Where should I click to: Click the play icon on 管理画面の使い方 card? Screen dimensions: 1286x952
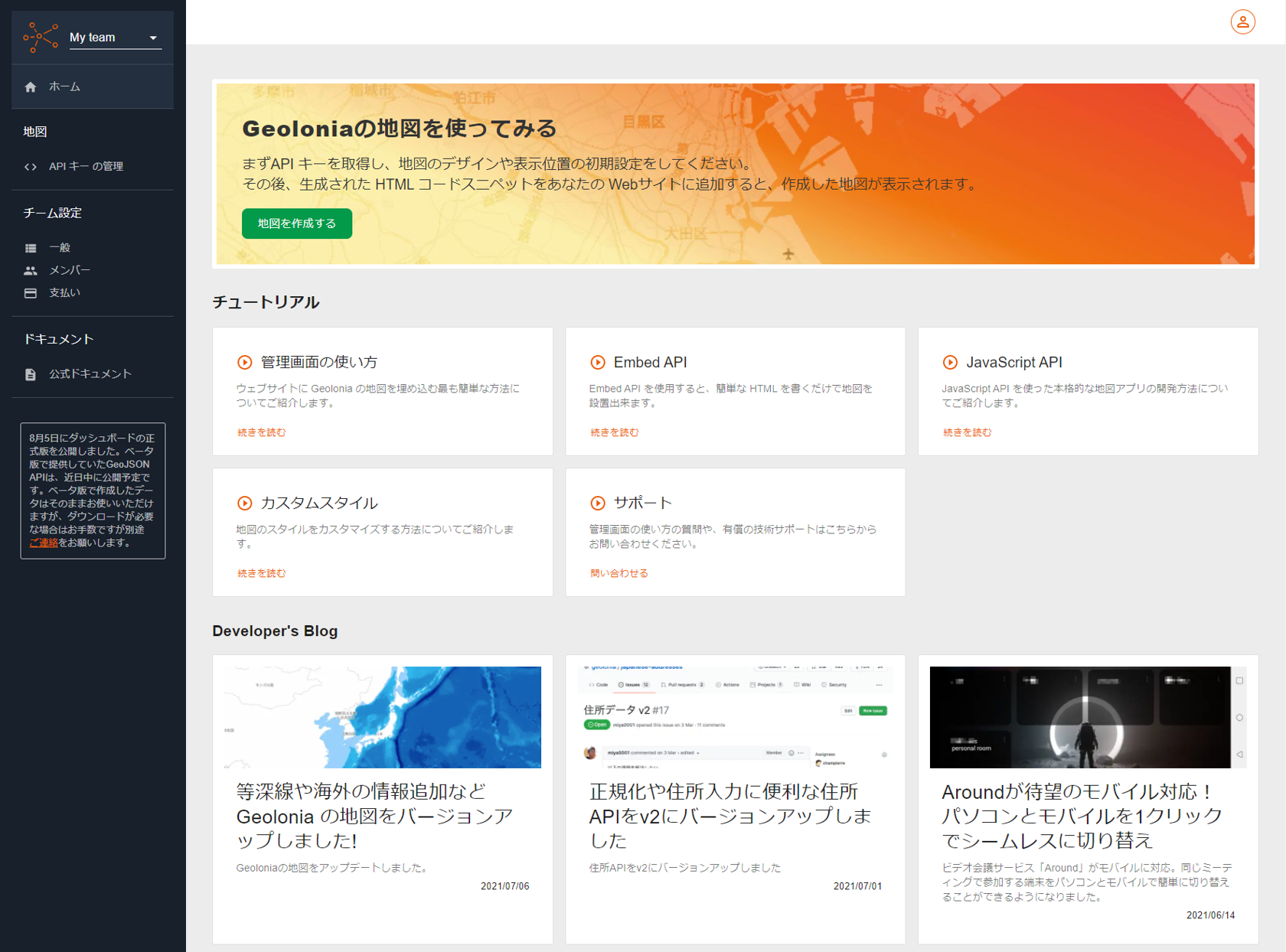[x=245, y=361]
